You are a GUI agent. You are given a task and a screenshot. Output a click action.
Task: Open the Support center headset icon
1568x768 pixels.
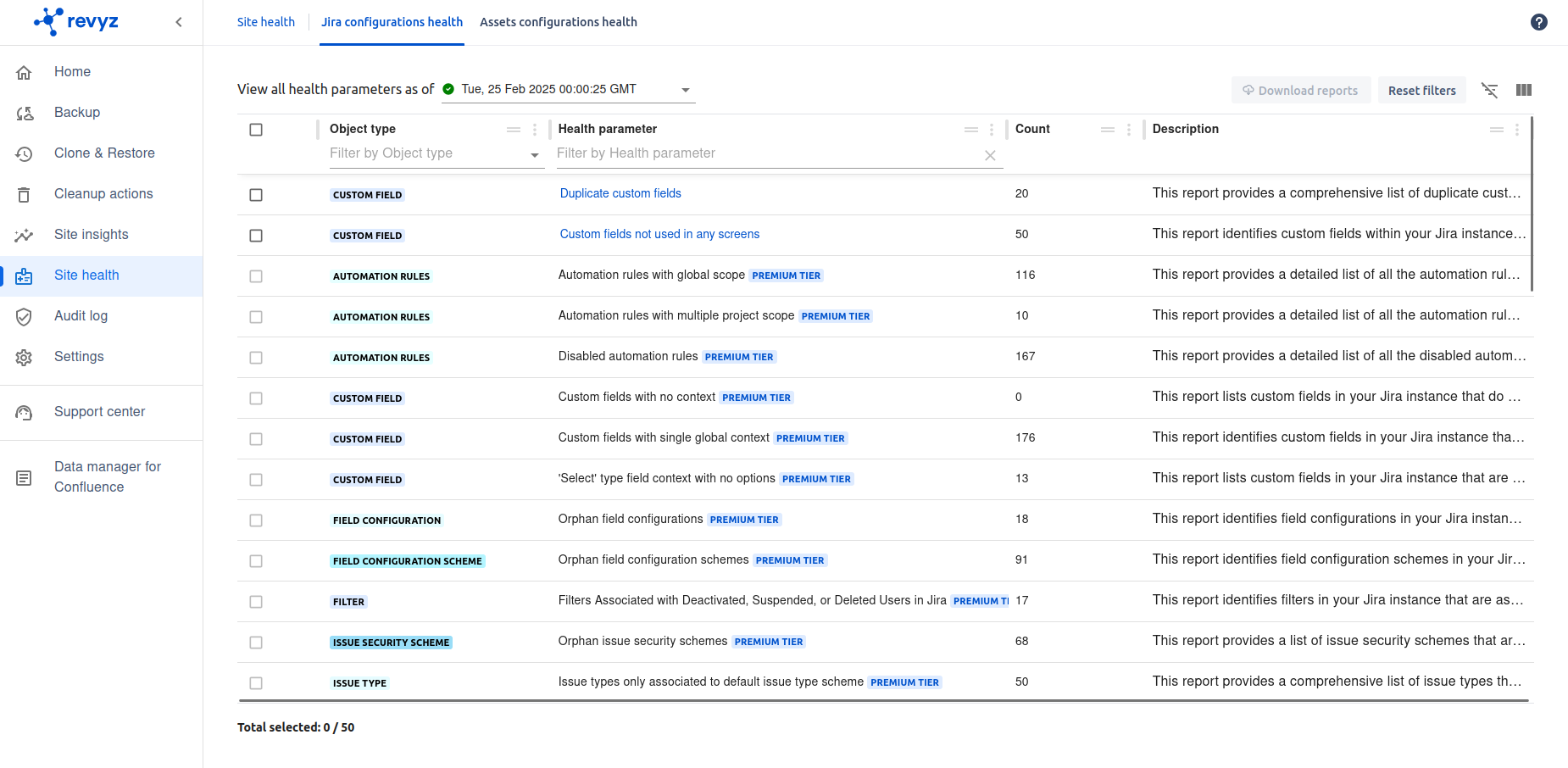pos(25,412)
